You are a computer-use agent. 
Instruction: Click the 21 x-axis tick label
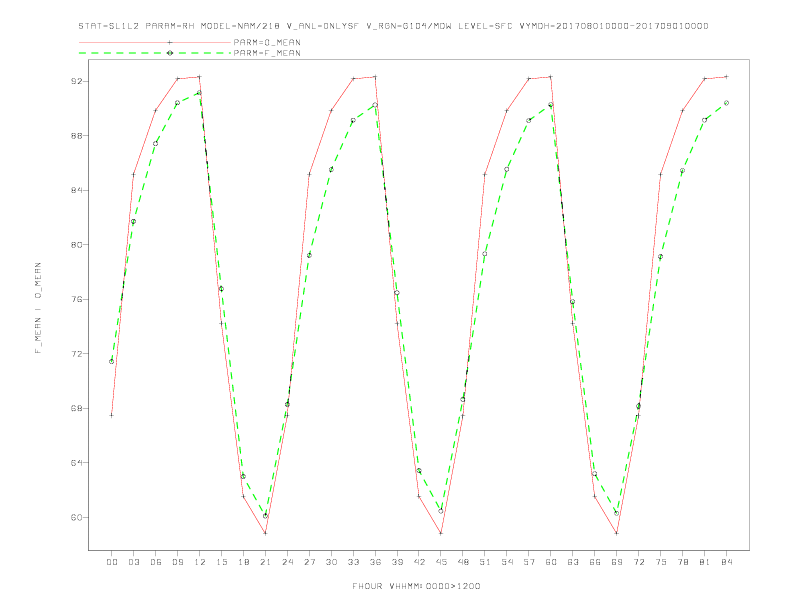pos(265,562)
